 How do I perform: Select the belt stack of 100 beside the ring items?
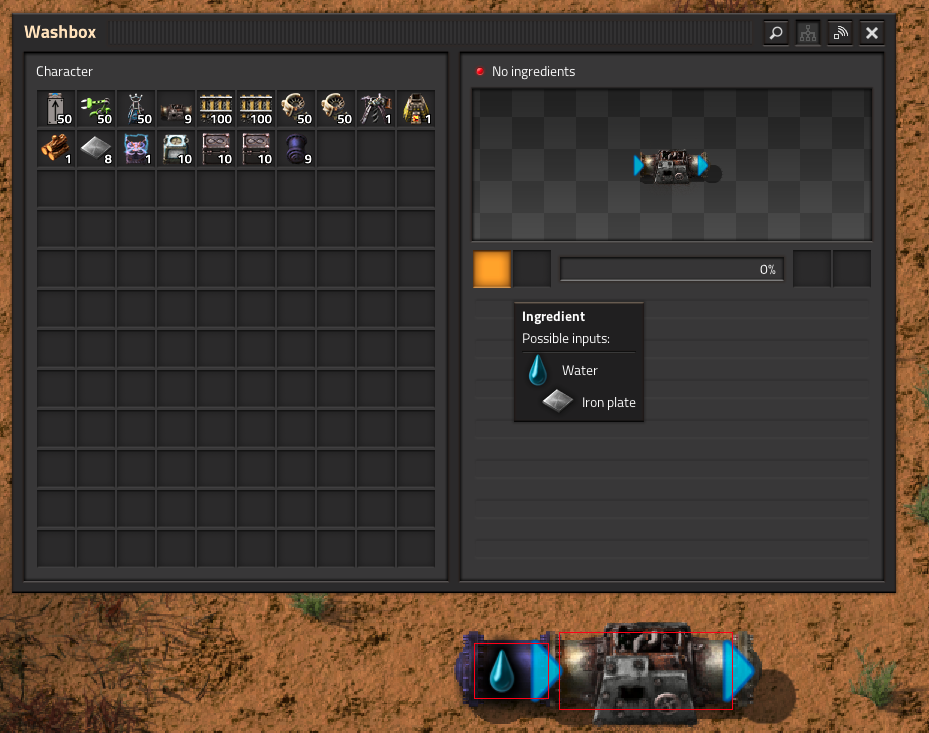click(x=256, y=109)
